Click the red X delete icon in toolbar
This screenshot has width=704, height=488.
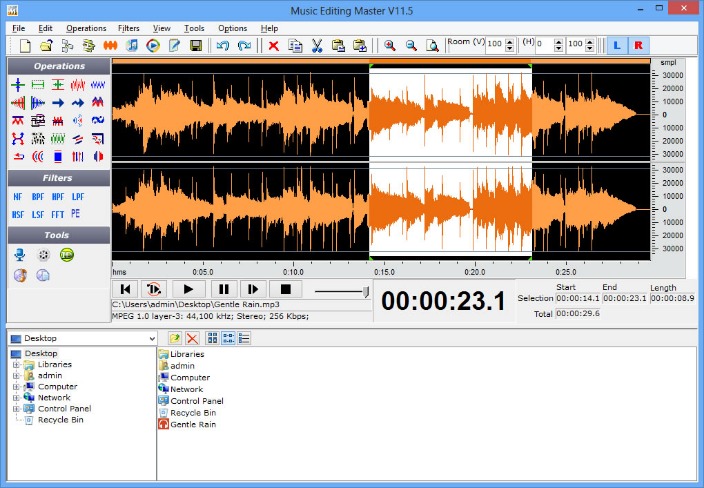click(274, 46)
